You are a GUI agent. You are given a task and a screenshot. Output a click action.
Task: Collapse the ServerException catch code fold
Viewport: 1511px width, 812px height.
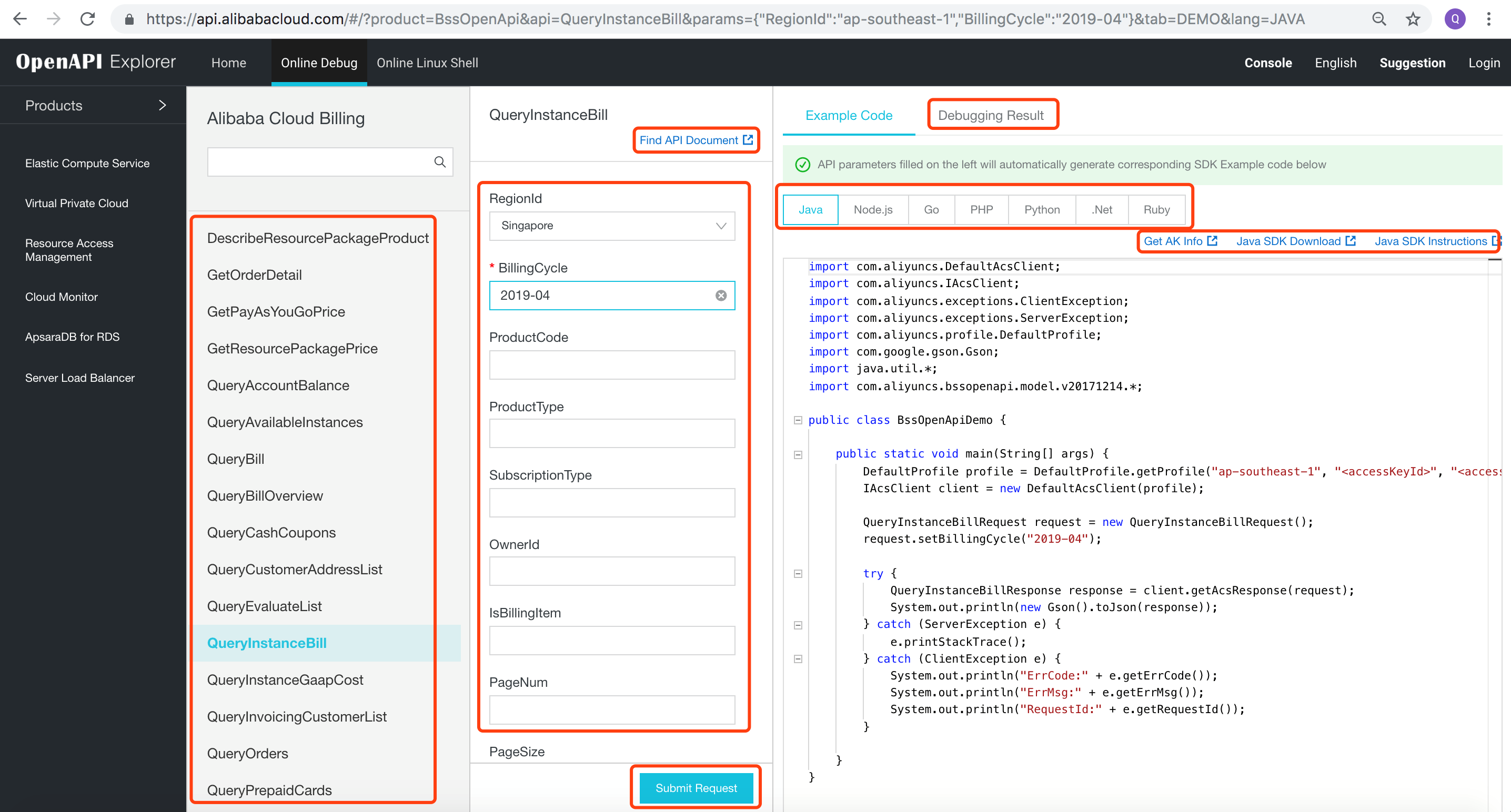pos(798,625)
